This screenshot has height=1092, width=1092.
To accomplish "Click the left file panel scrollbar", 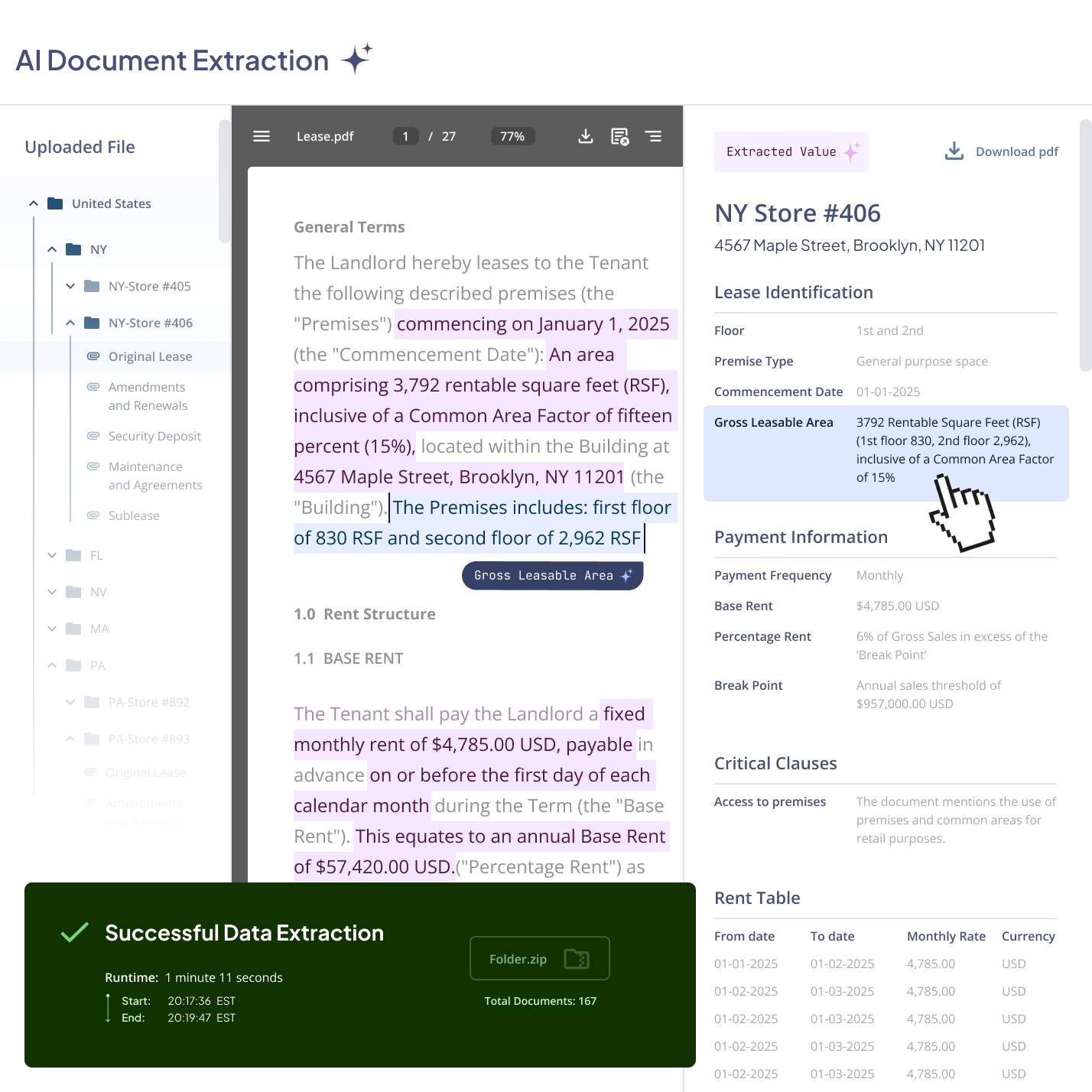I will point(224,181).
